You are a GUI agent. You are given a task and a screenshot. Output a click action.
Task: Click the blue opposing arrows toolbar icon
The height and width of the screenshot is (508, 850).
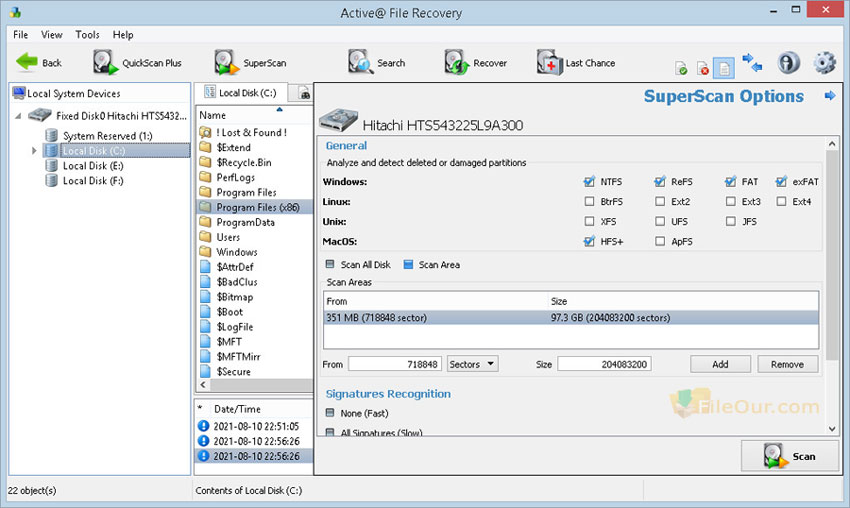(x=752, y=62)
